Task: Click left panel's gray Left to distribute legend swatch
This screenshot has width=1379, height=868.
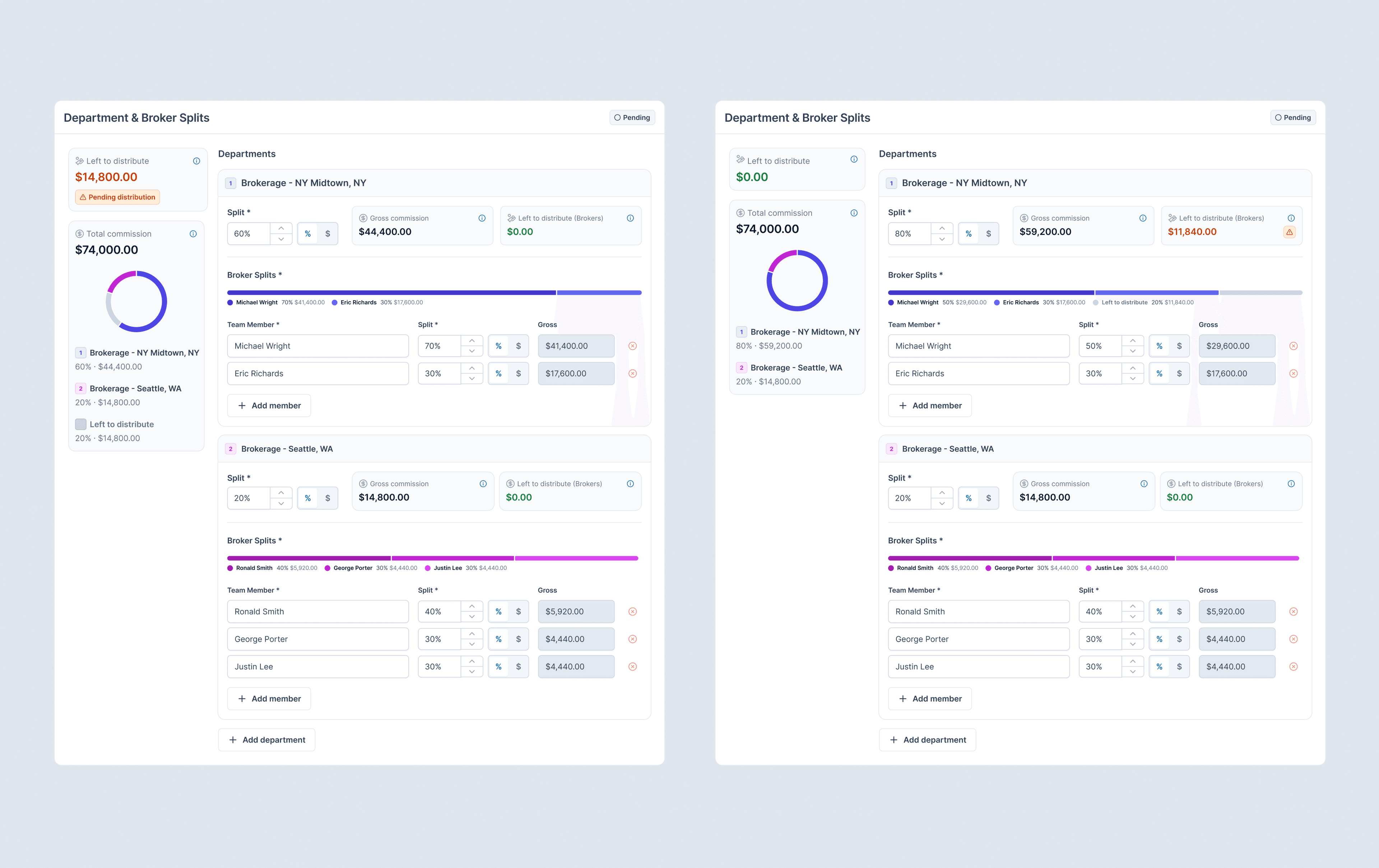Action: 81,424
